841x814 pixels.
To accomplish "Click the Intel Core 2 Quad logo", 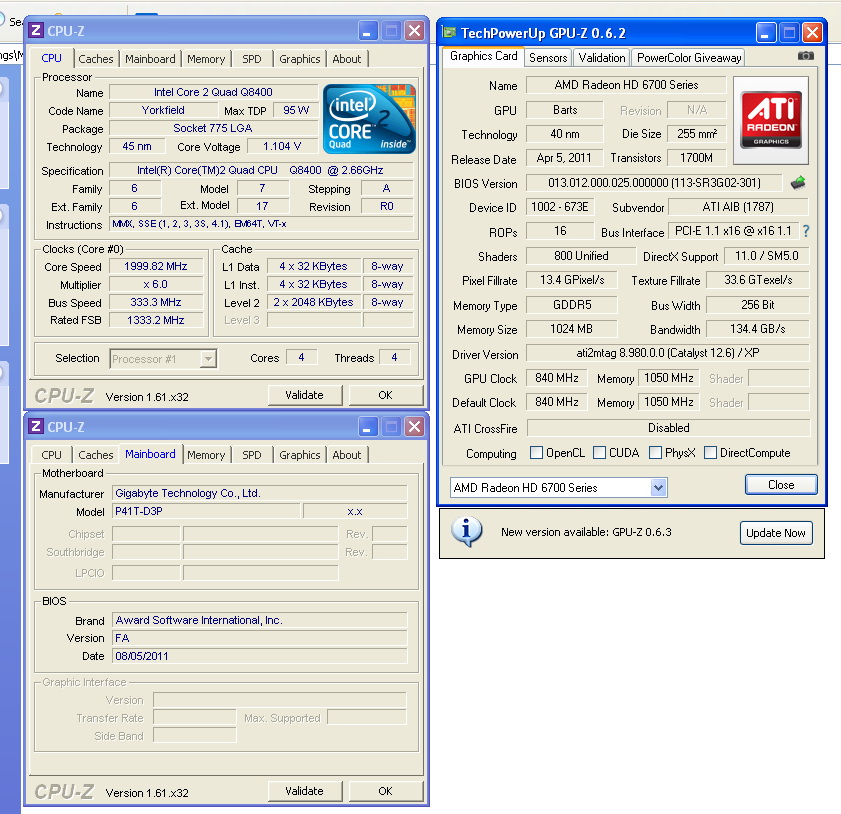I will tap(369, 119).
